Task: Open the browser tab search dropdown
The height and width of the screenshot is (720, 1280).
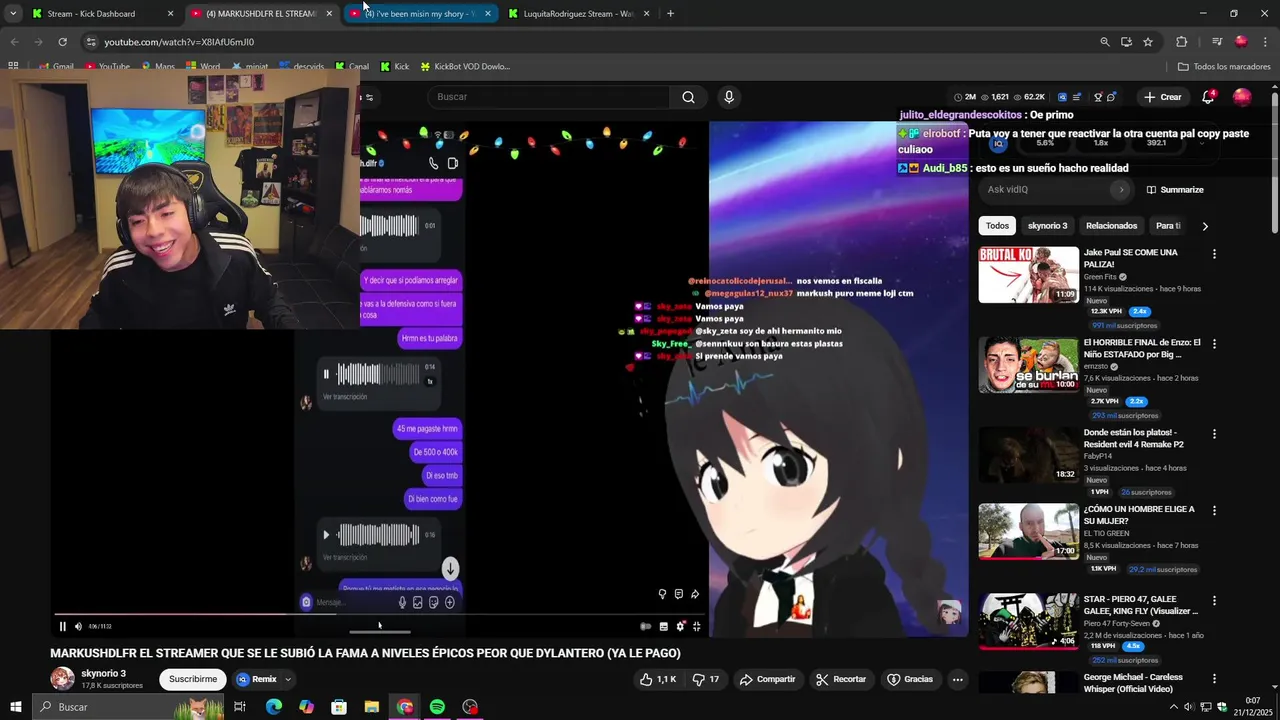Action: tap(12, 14)
